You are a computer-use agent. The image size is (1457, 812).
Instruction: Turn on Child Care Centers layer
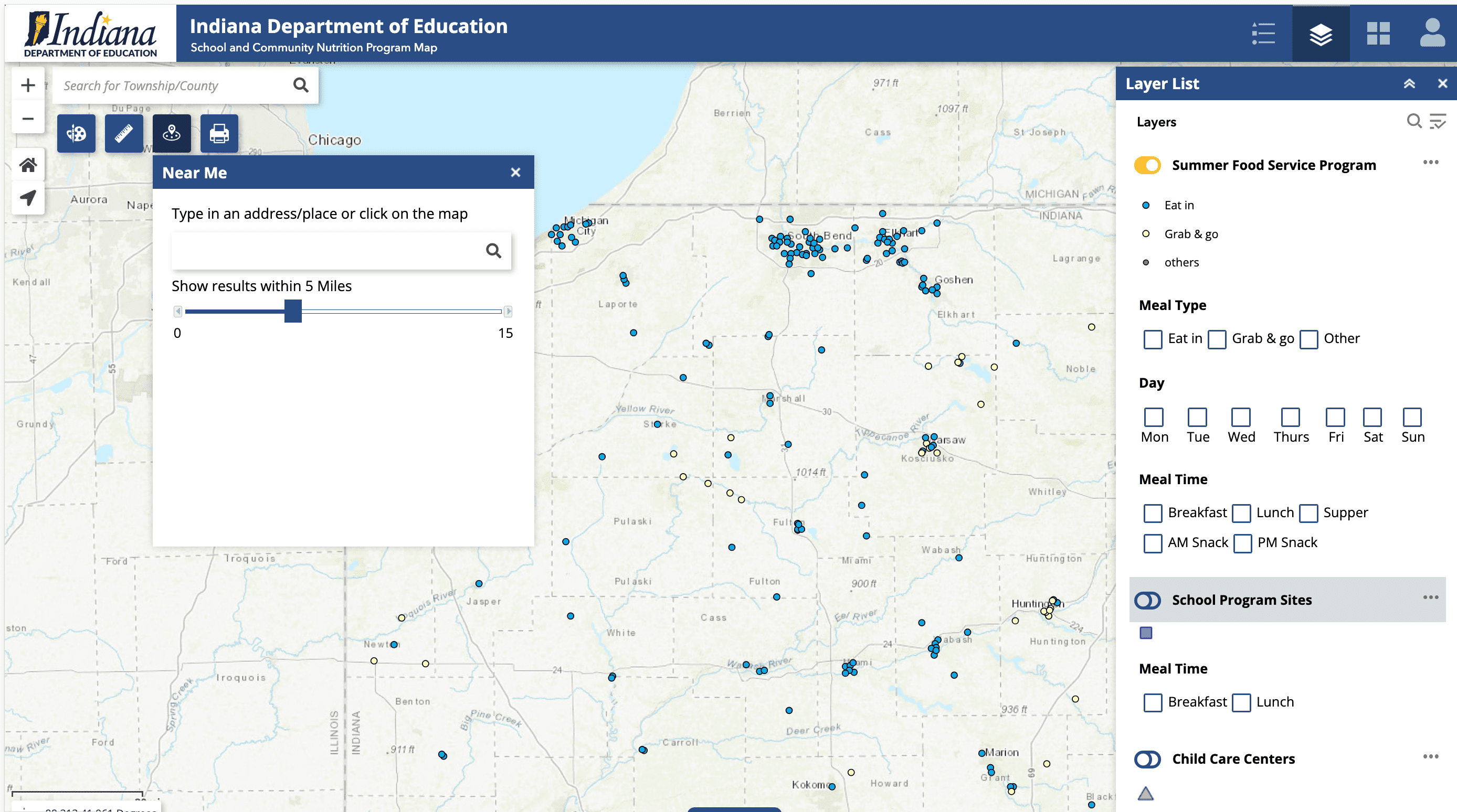[1148, 759]
